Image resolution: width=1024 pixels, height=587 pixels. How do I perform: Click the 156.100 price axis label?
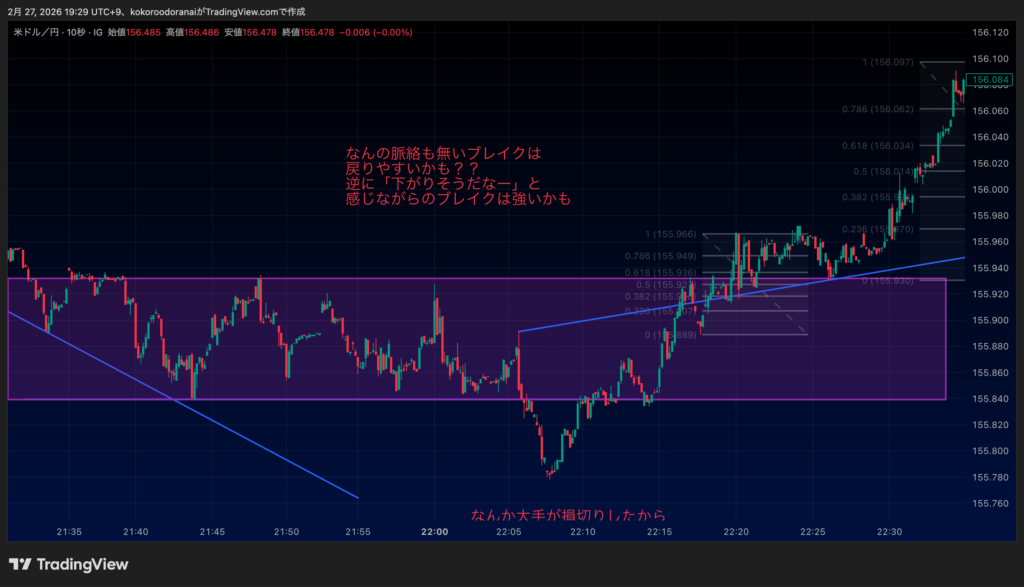(x=988, y=32)
